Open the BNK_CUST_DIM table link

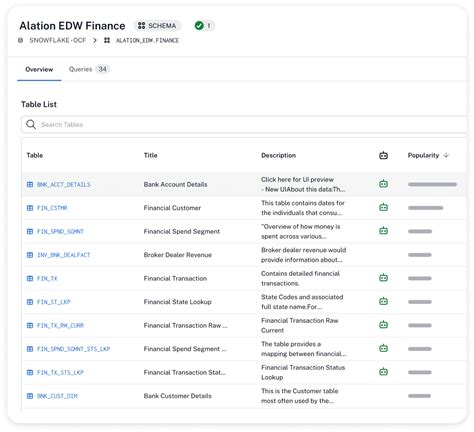tap(57, 396)
